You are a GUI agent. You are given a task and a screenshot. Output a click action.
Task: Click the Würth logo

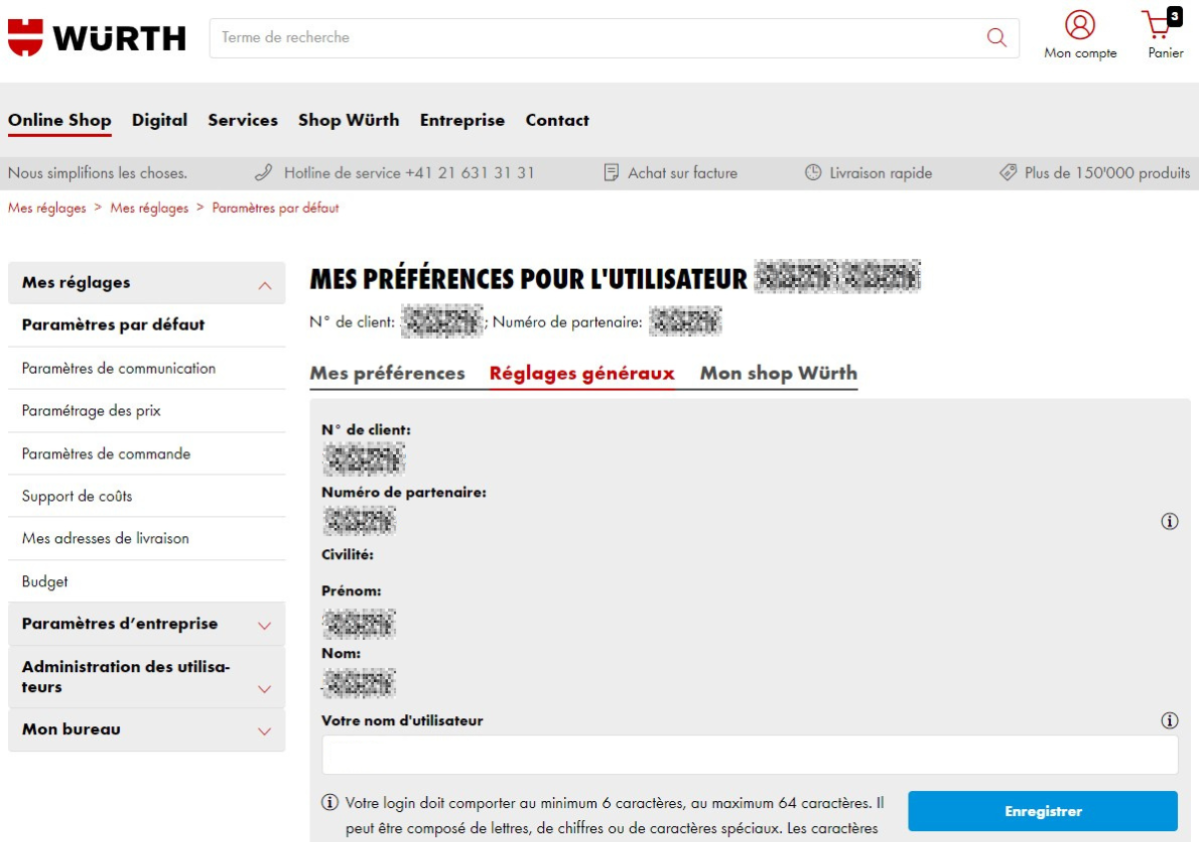click(97, 37)
